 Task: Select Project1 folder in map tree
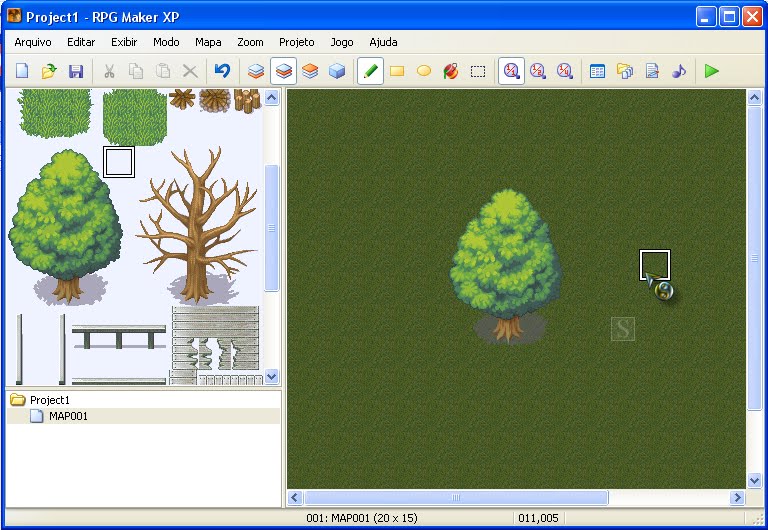coord(49,400)
